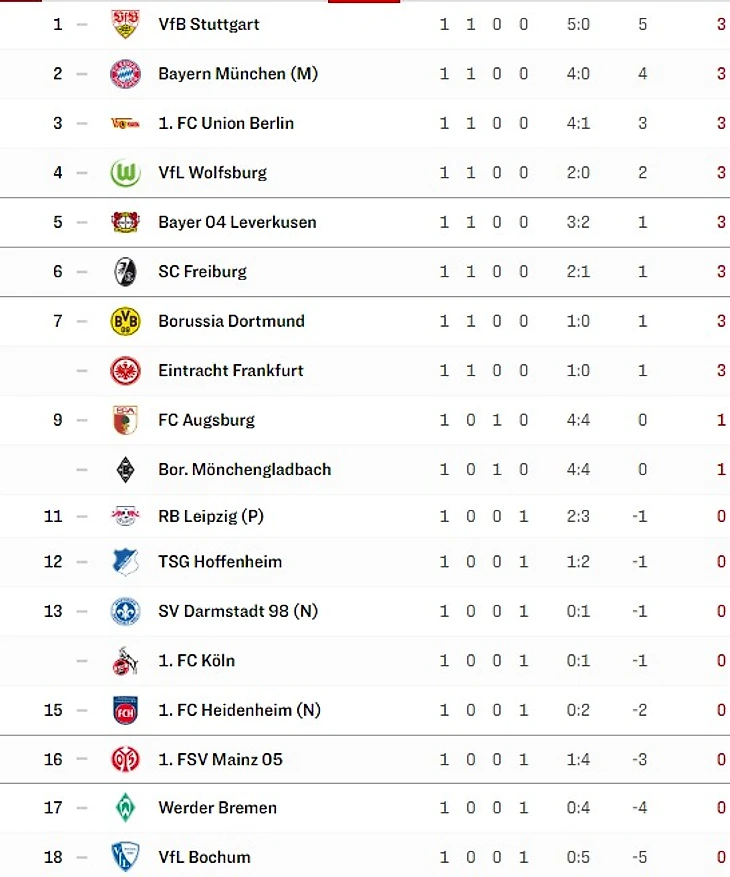This screenshot has height=877, width=730.
Task: Select the Bayer 04 Leverkusen crest
Action: pyautogui.click(x=125, y=222)
